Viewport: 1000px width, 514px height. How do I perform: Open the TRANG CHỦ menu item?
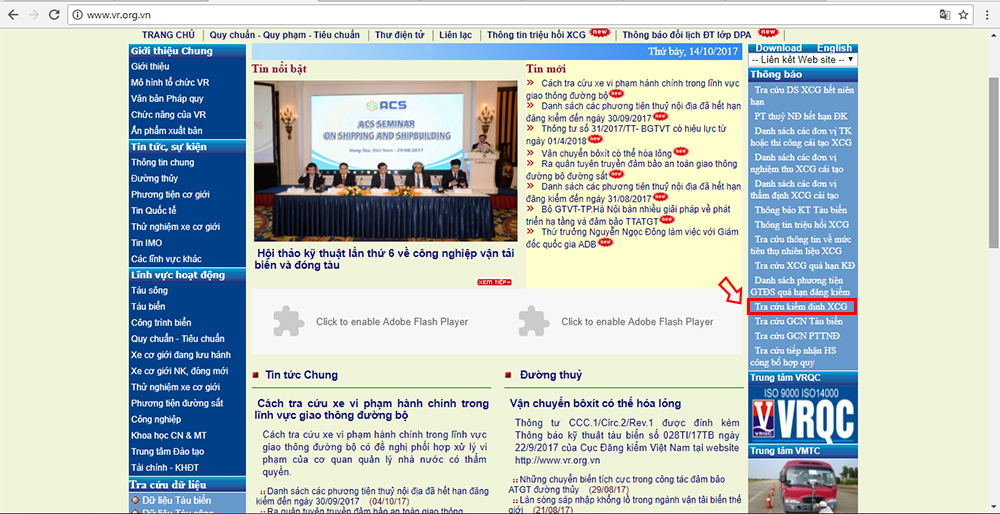[x=168, y=35]
